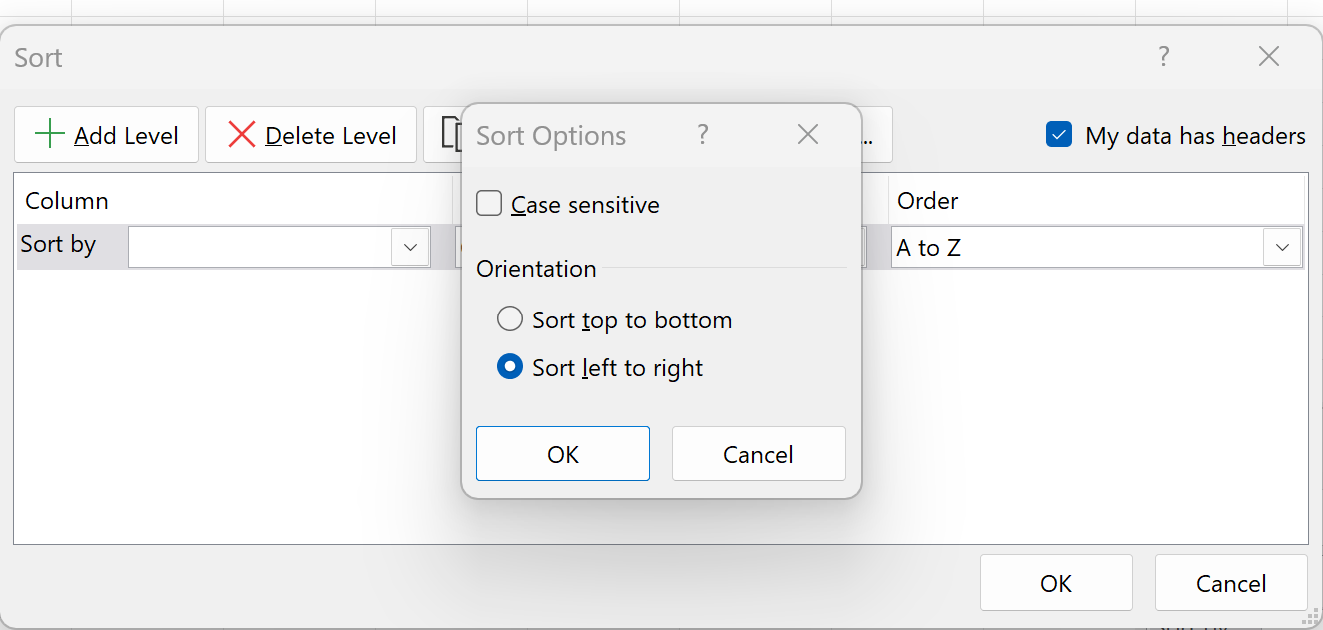Click the Sort dialog help question mark
Viewport: 1323px width, 630px height.
(1163, 57)
